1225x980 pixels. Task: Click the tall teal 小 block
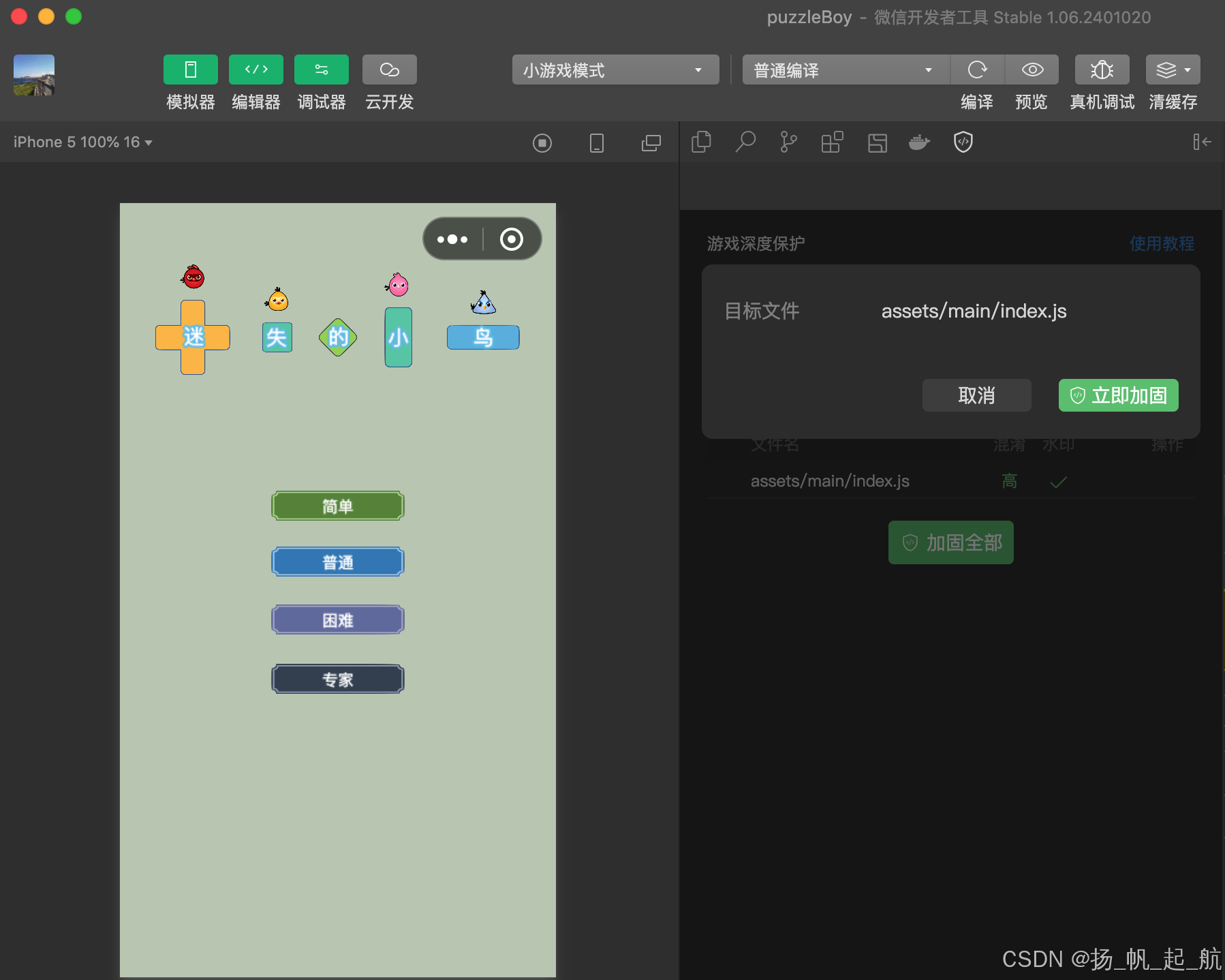pos(399,337)
